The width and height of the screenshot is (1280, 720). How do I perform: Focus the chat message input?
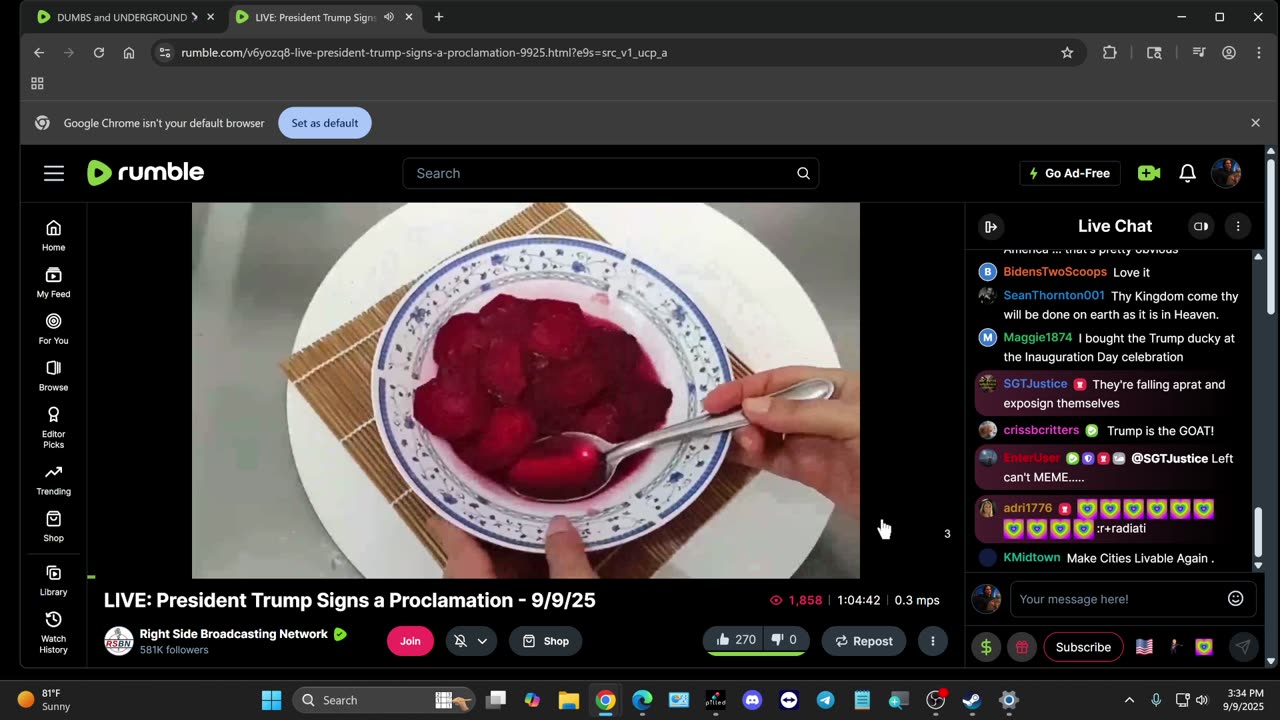point(1115,599)
